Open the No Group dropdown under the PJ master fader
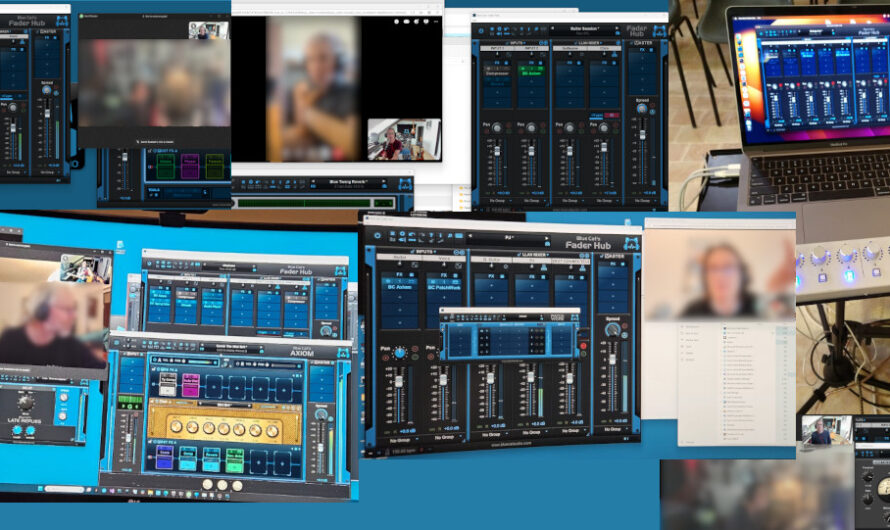Image resolution: width=890 pixels, height=530 pixels. pos(616,429)
